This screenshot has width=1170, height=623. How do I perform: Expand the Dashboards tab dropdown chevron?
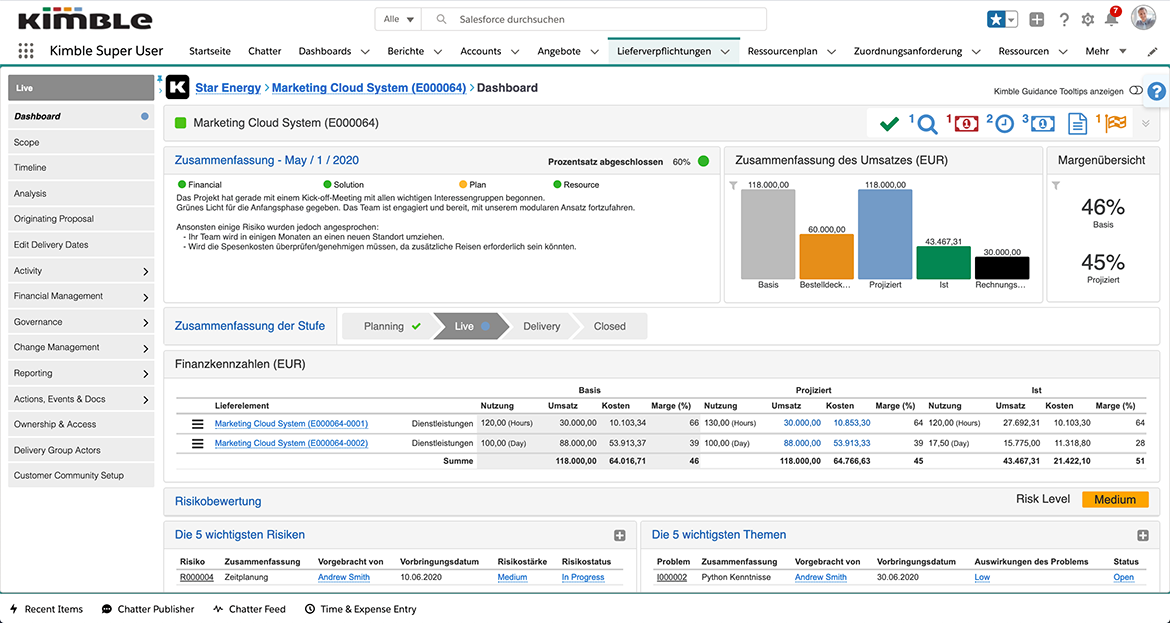point(365,51)
